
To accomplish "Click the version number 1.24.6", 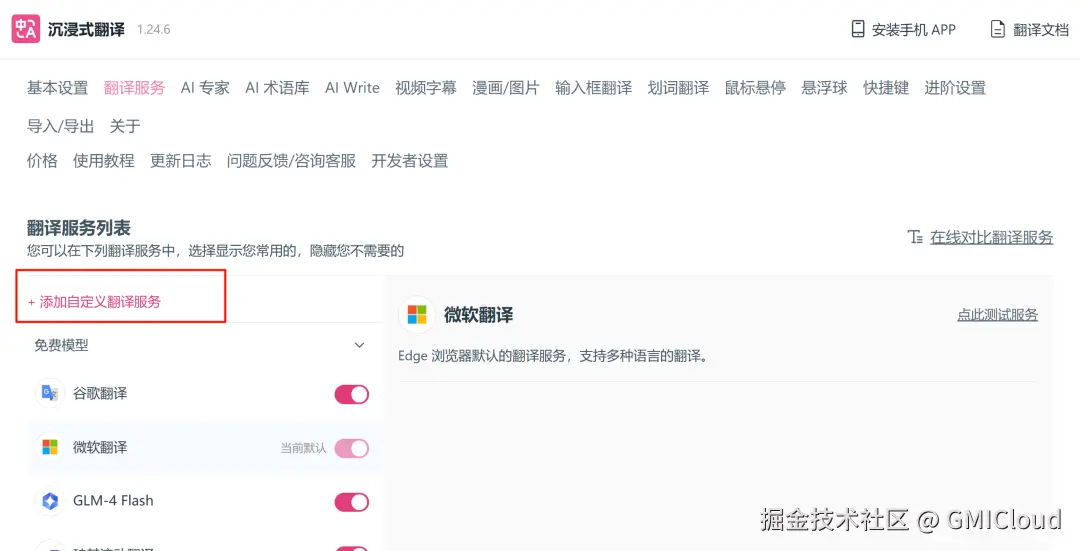I will click(x=154, y=30).
